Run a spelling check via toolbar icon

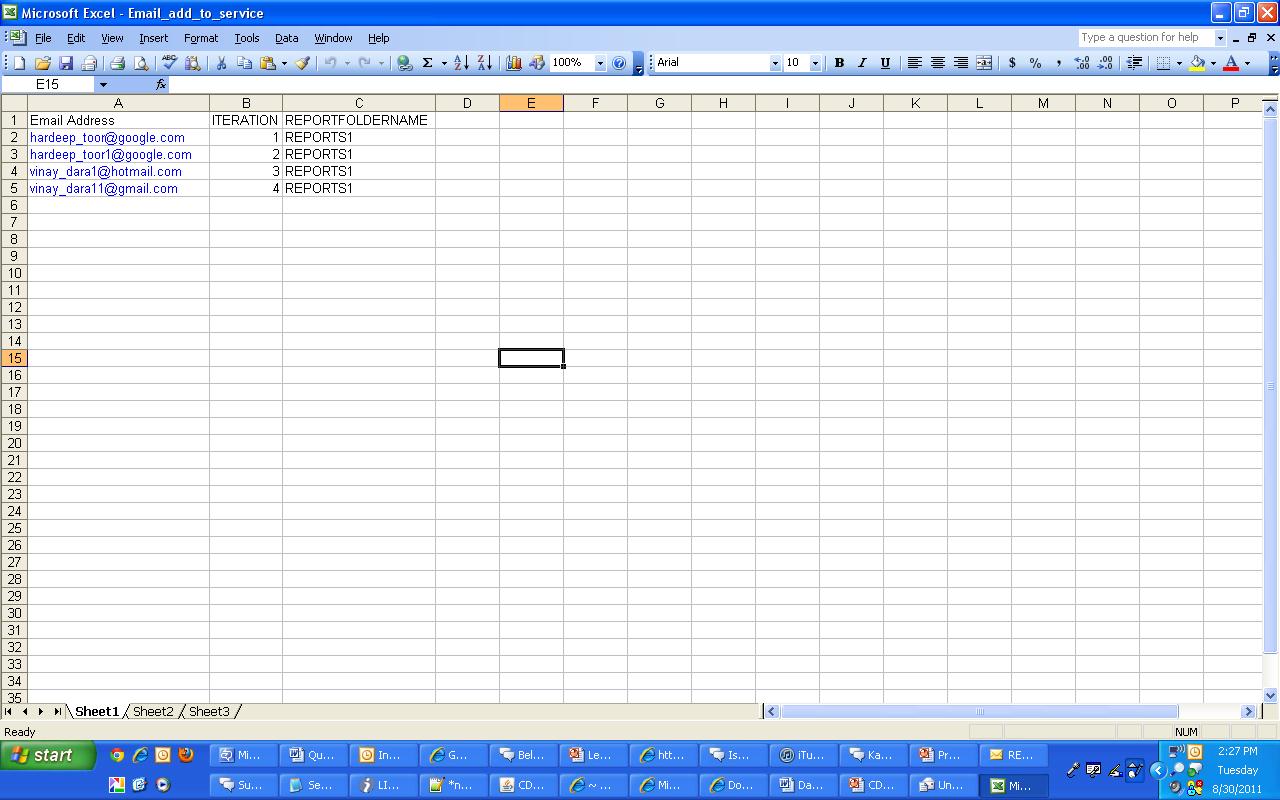point(168,62)
